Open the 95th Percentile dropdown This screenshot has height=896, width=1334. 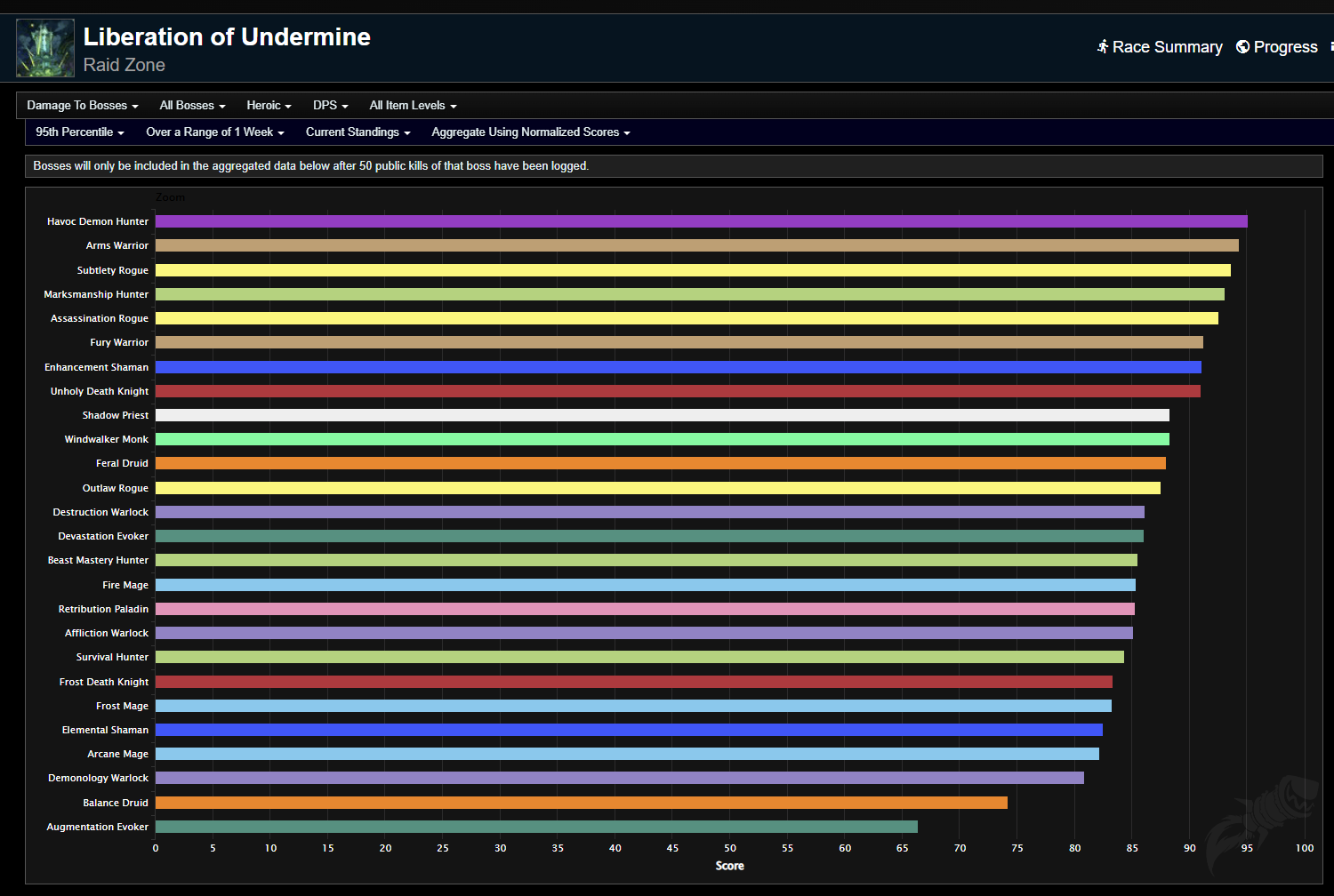(x=79, y=132)
